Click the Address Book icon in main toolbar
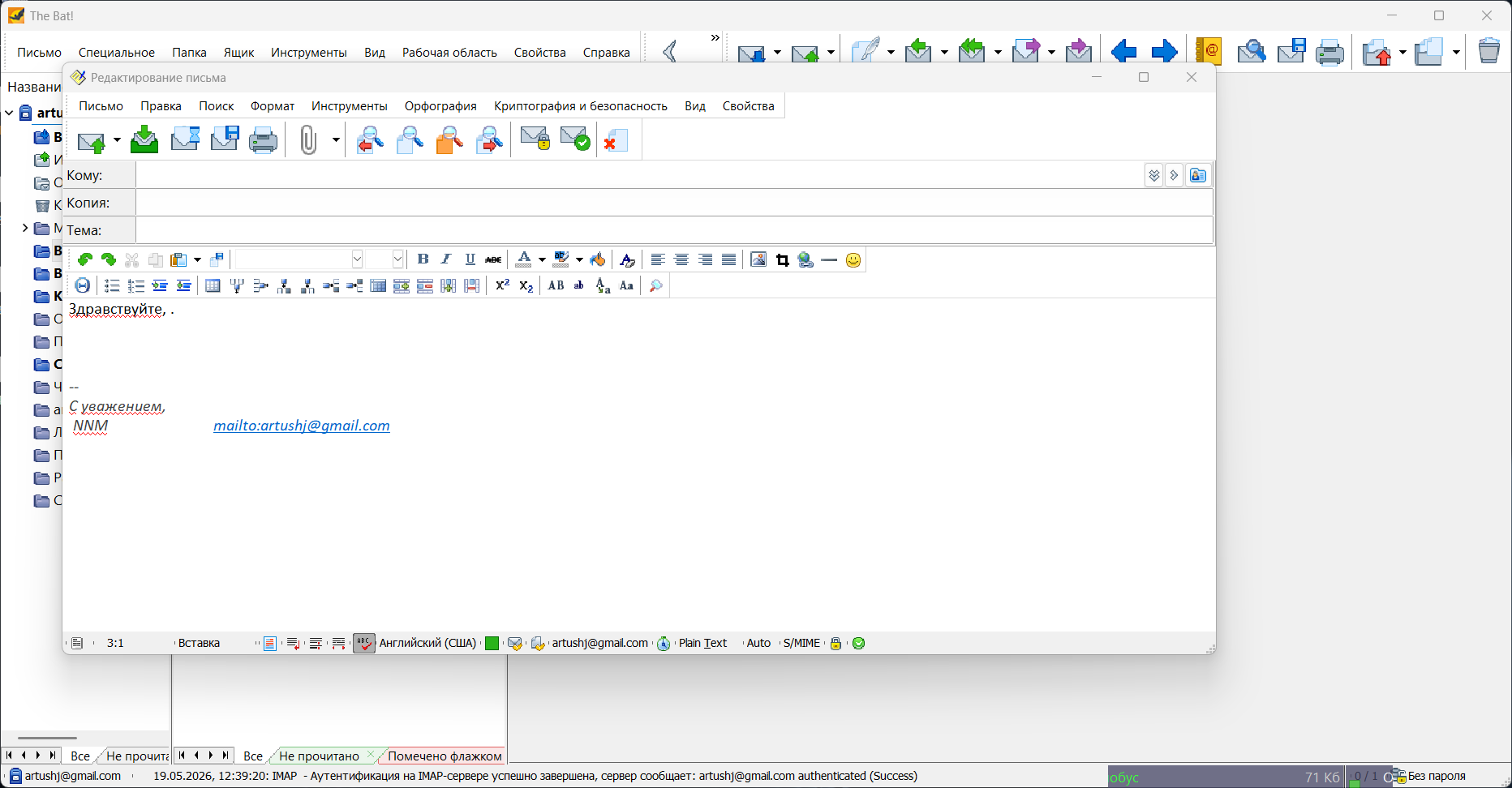 [x=1209, y=52]
